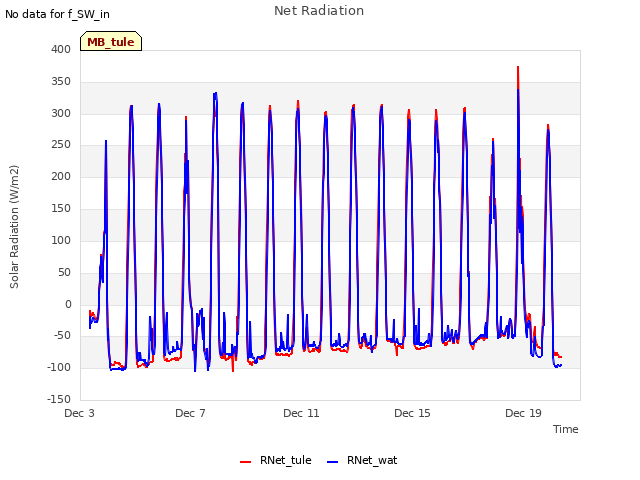The image size is (640, 480).
Task: Click the Dec 15 x-axis tick label
Action: click(412, 413)
